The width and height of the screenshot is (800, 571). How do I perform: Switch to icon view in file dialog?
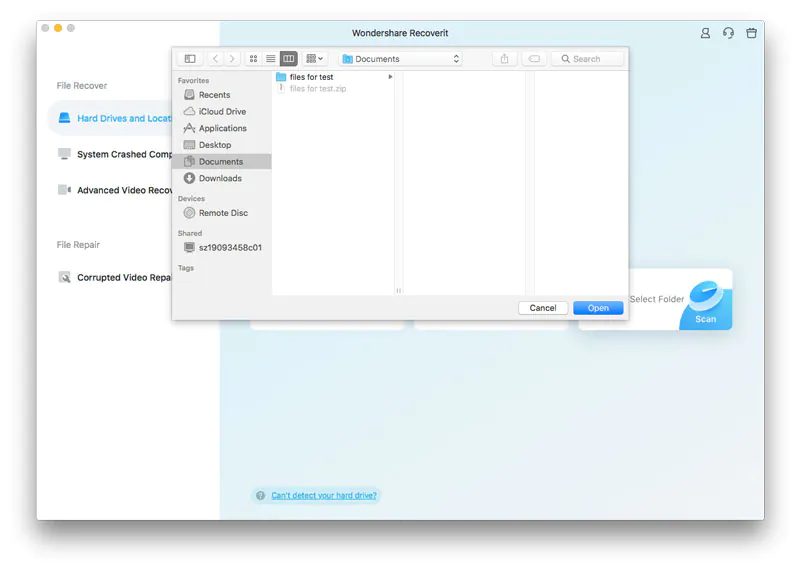[253, 59]
